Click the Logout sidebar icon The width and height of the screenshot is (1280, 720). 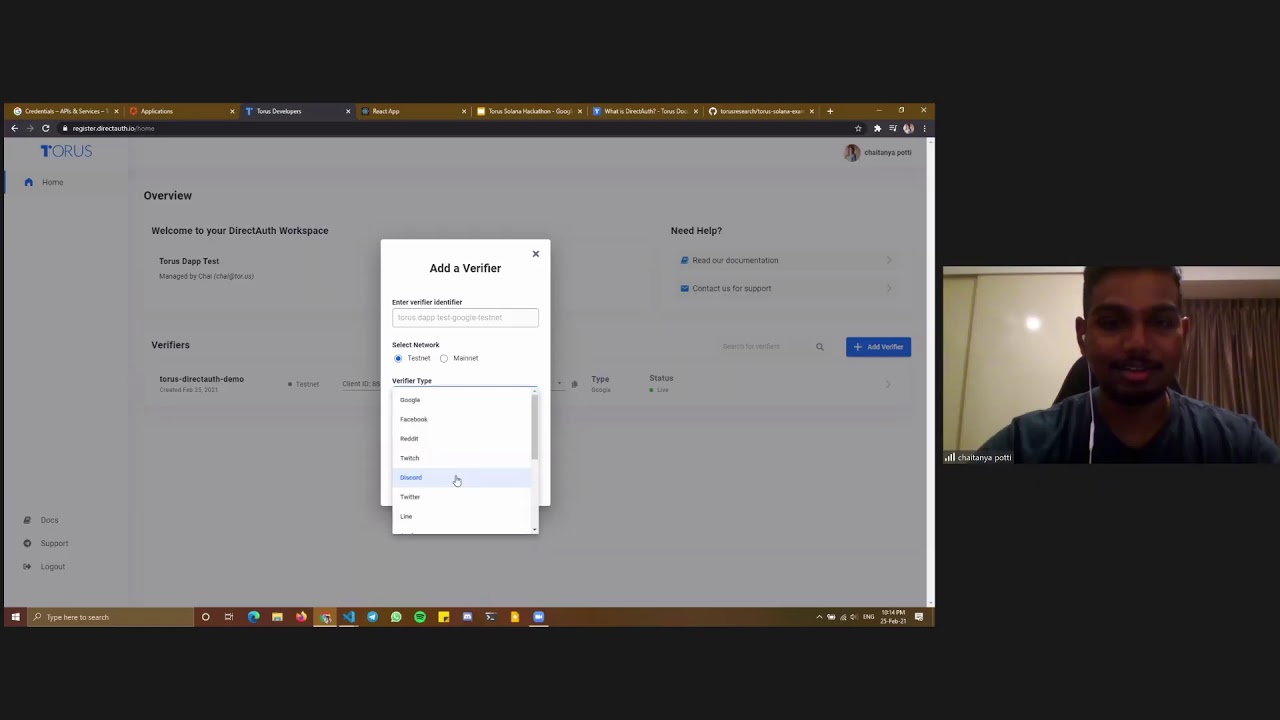[x=27, y=567]
